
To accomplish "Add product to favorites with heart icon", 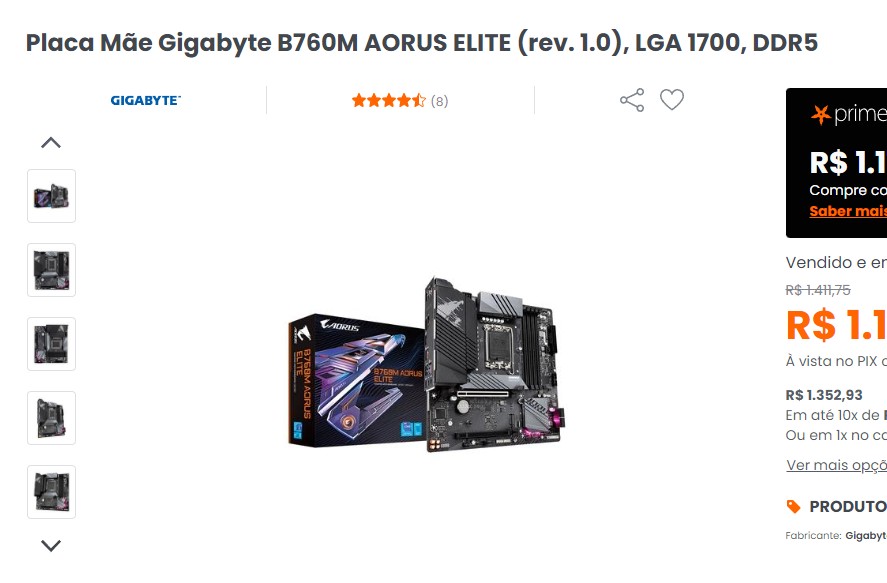I will pyautogui.click(x=672, y=100).
